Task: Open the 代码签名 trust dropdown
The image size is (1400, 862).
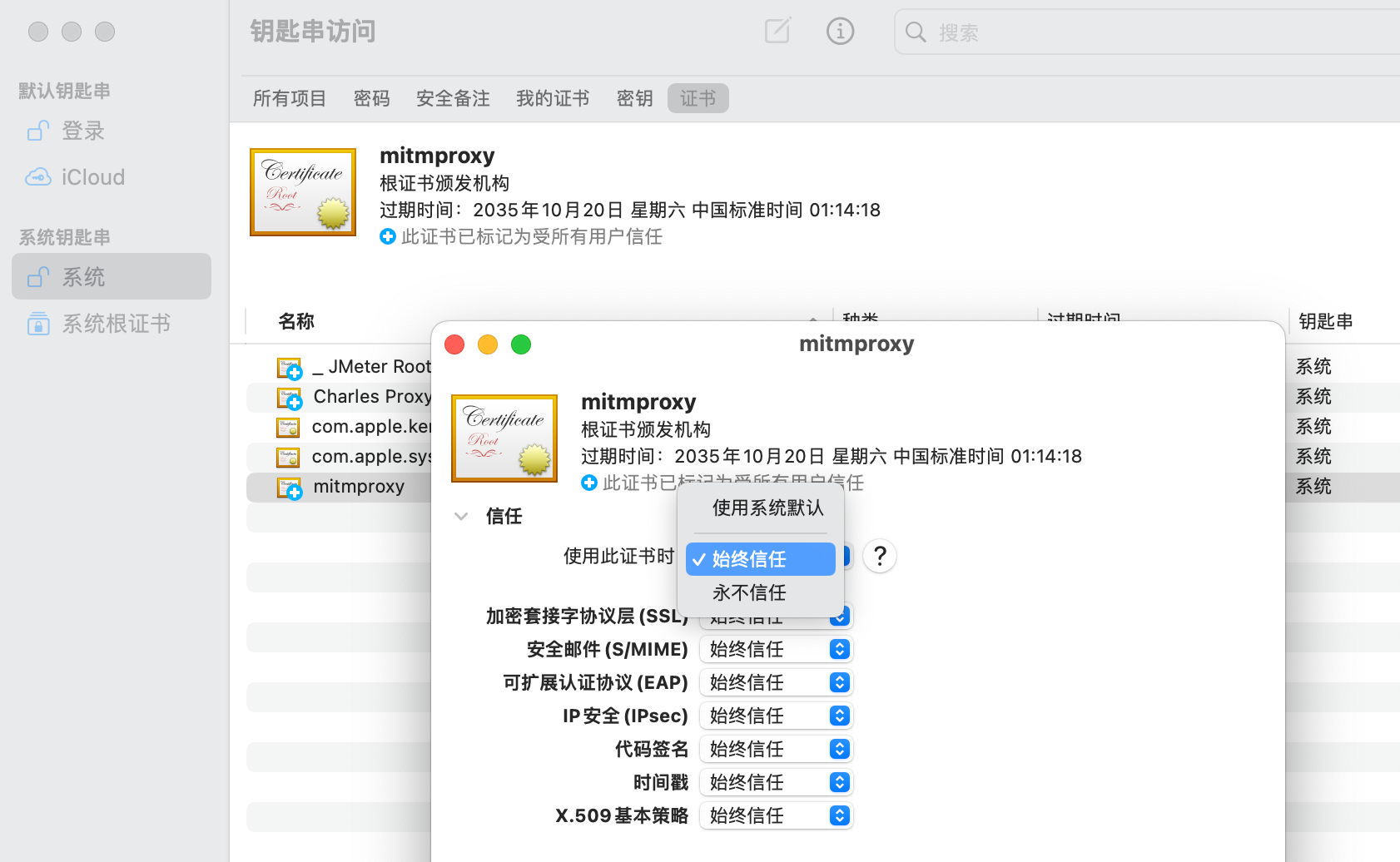Action: [x=776, y=749]
